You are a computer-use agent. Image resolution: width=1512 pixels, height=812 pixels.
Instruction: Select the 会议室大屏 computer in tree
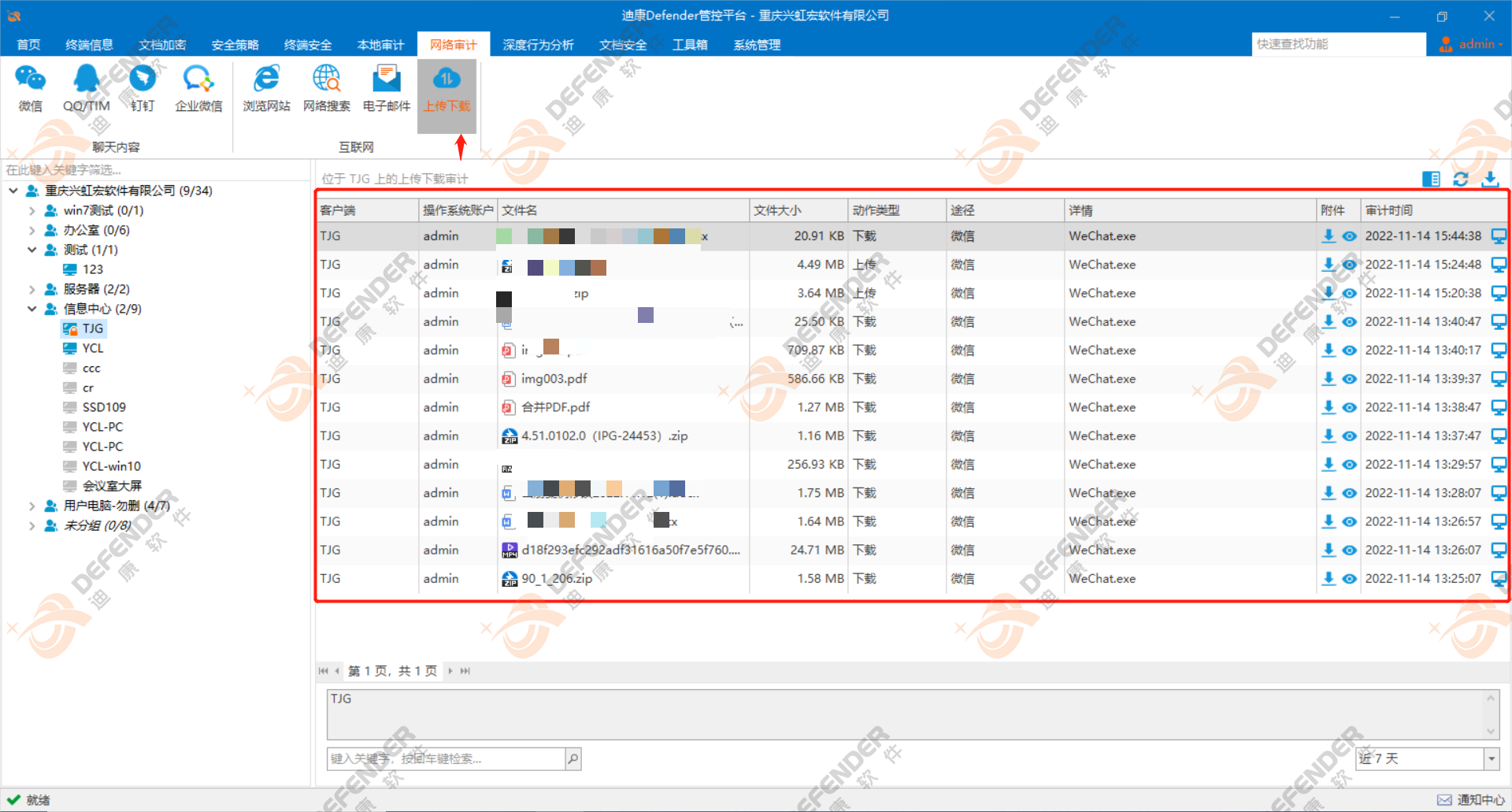tap(112, 486)
